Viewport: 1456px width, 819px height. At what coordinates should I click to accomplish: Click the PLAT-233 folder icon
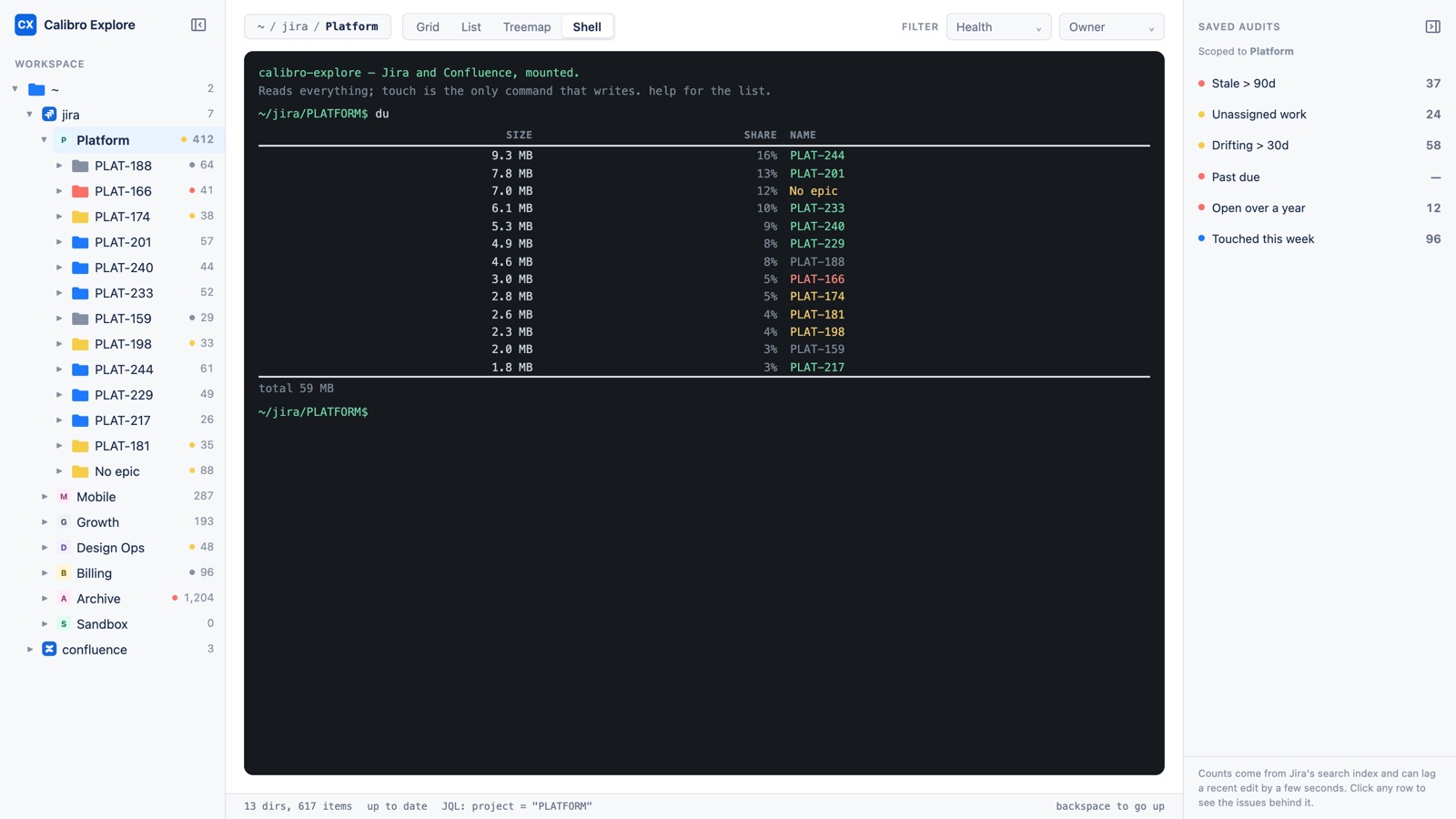tap(80, 293)
